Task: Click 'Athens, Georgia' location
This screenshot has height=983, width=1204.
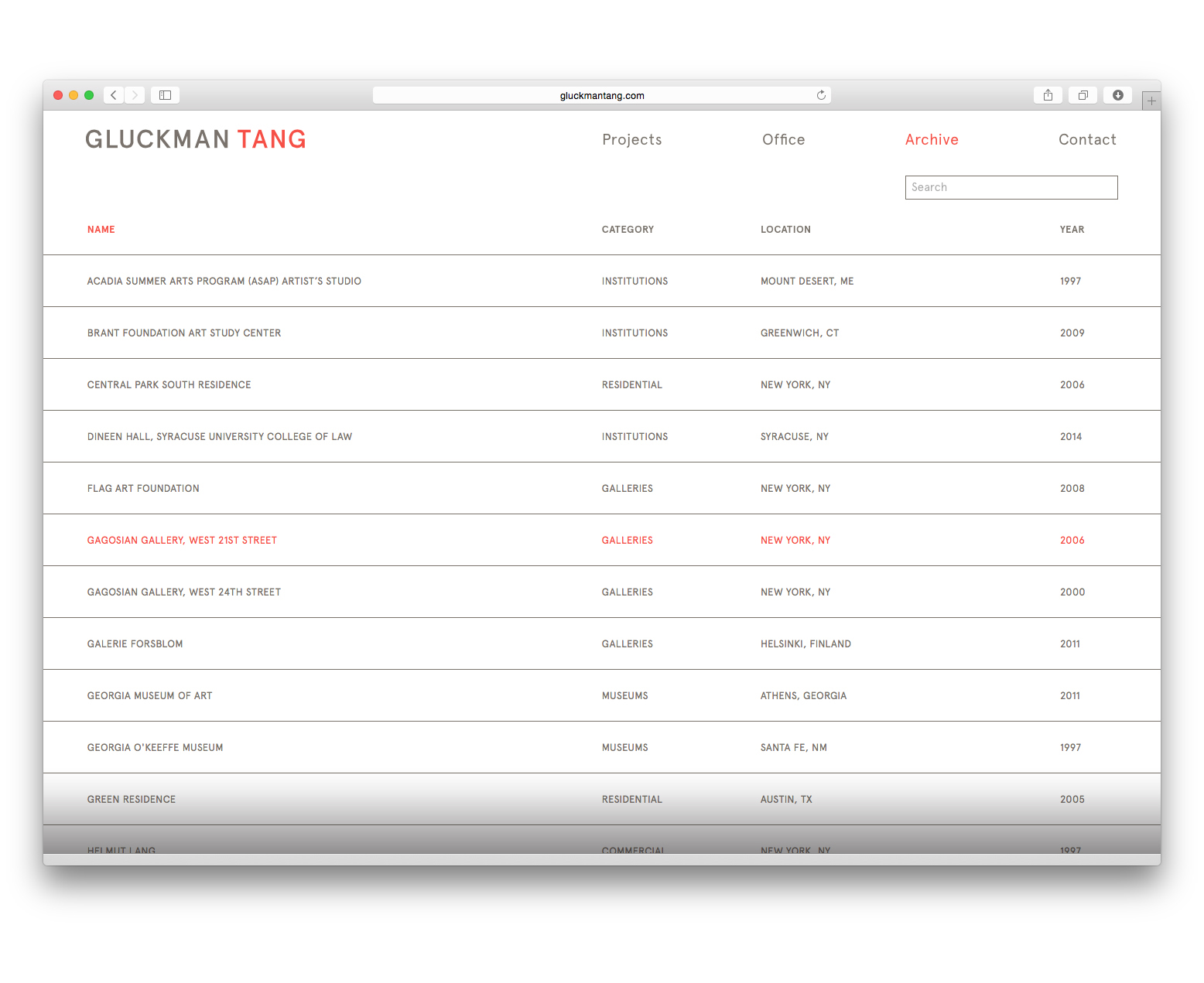Action: coord(804,696)
